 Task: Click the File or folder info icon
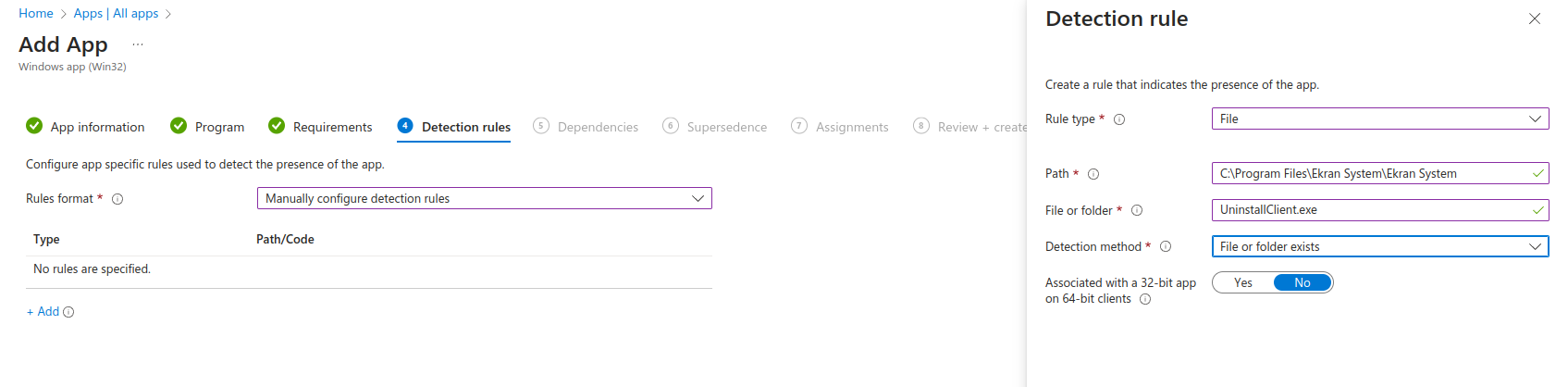point(1137,210)
